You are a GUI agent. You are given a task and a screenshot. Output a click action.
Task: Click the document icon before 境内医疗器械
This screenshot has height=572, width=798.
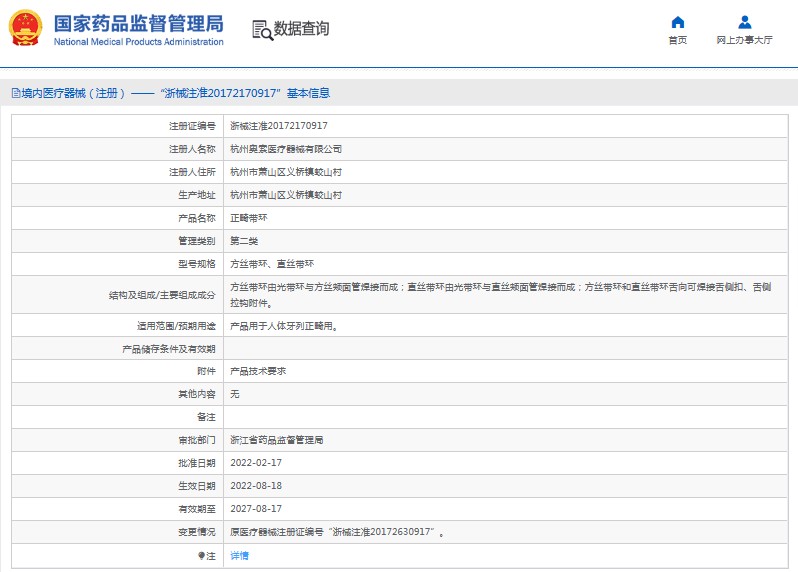tap(15, 93)
